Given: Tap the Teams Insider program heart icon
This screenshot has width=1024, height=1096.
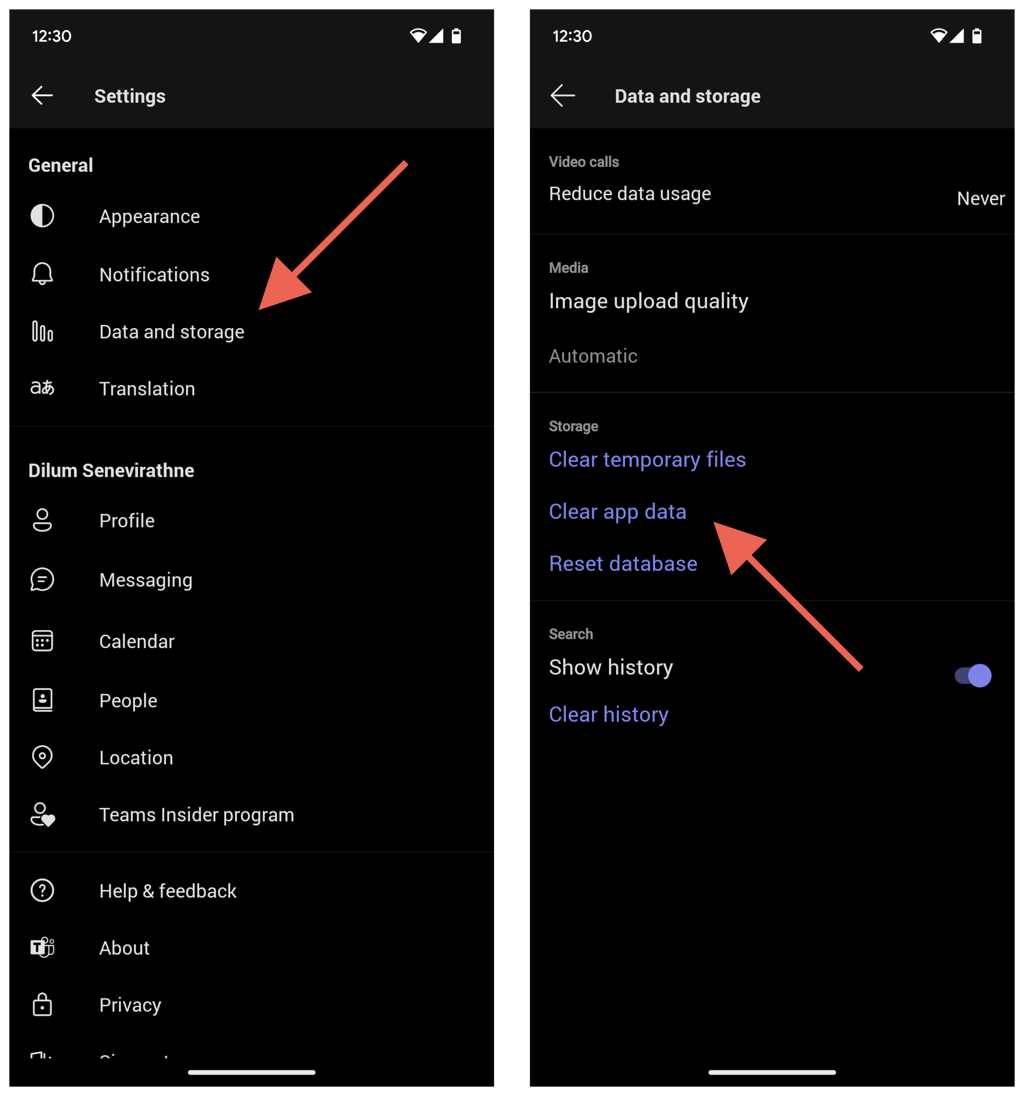Looking at the screenshot, I should 42,815.
